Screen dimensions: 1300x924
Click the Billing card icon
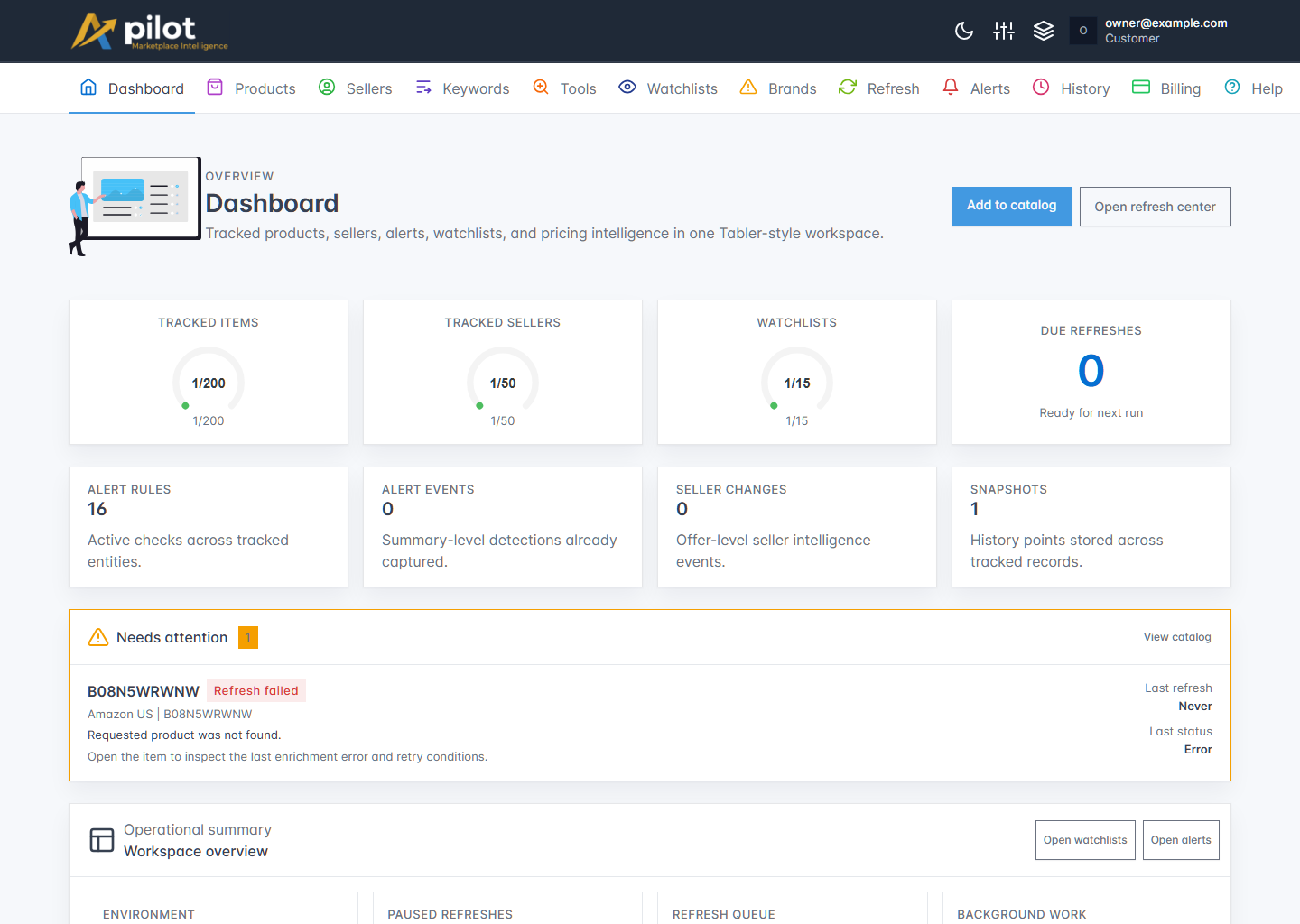[1141, 88]
